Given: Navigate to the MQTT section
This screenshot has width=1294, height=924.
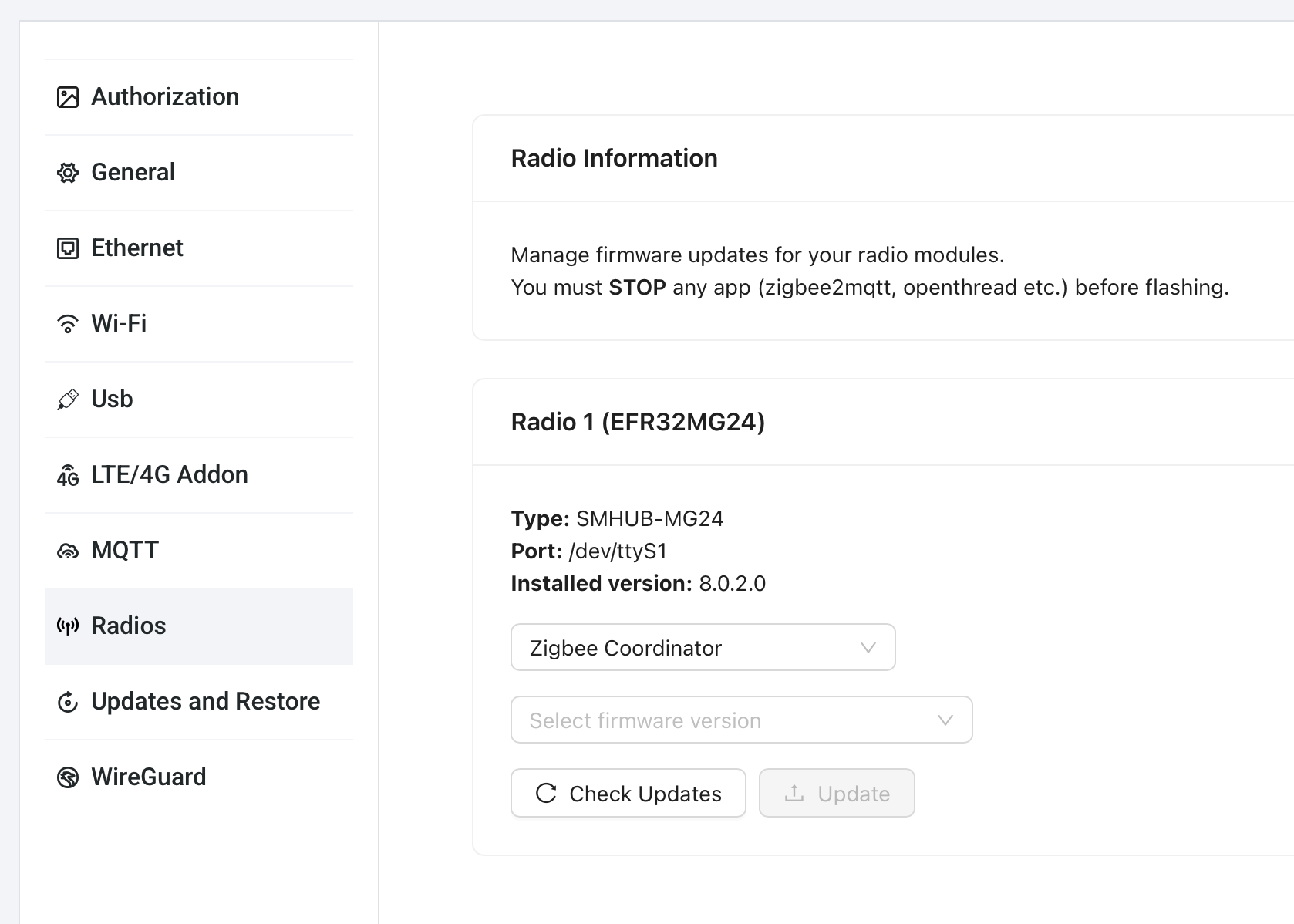Looking at the screenshot, I should pyautogui.click(x=199, y=551).
